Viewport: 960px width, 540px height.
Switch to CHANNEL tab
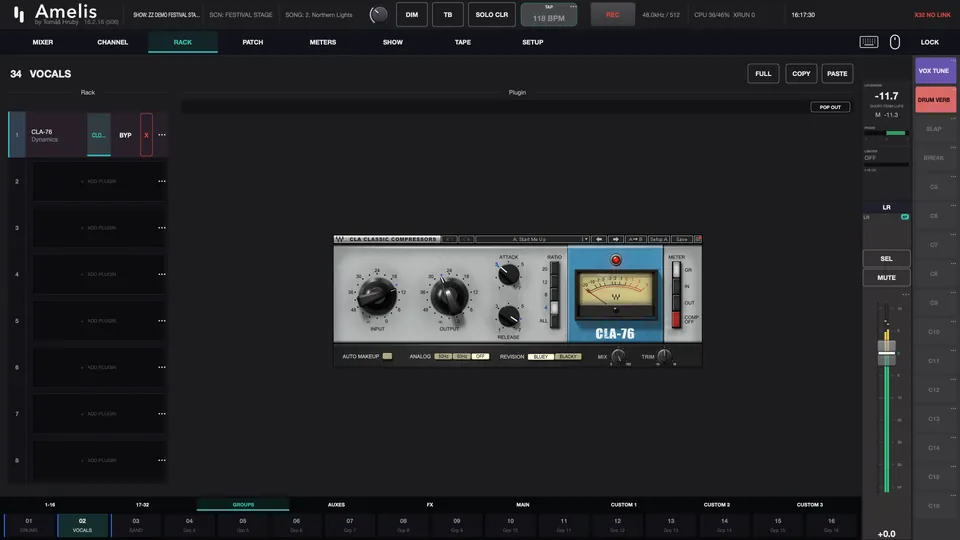[113, 42]
